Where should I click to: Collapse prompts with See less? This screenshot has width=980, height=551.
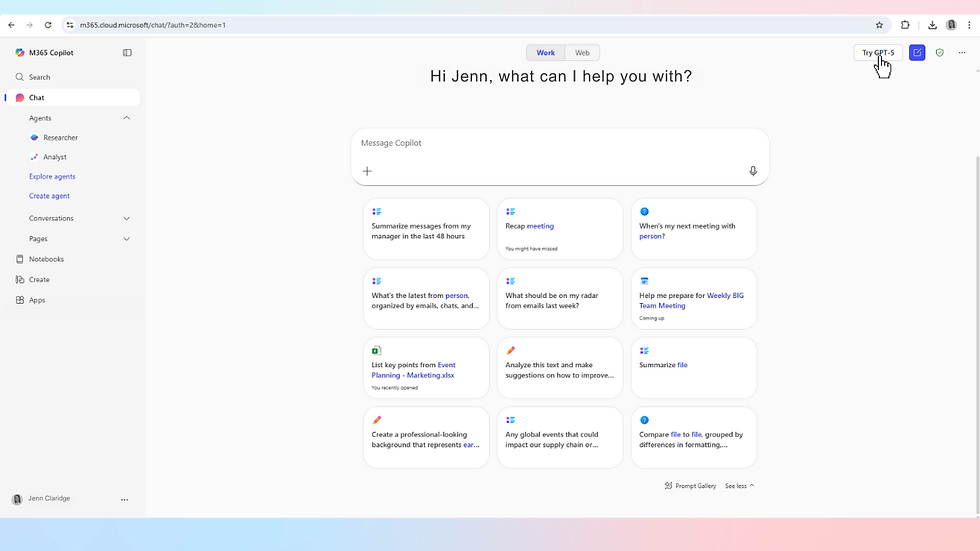(x=739, y=485)
